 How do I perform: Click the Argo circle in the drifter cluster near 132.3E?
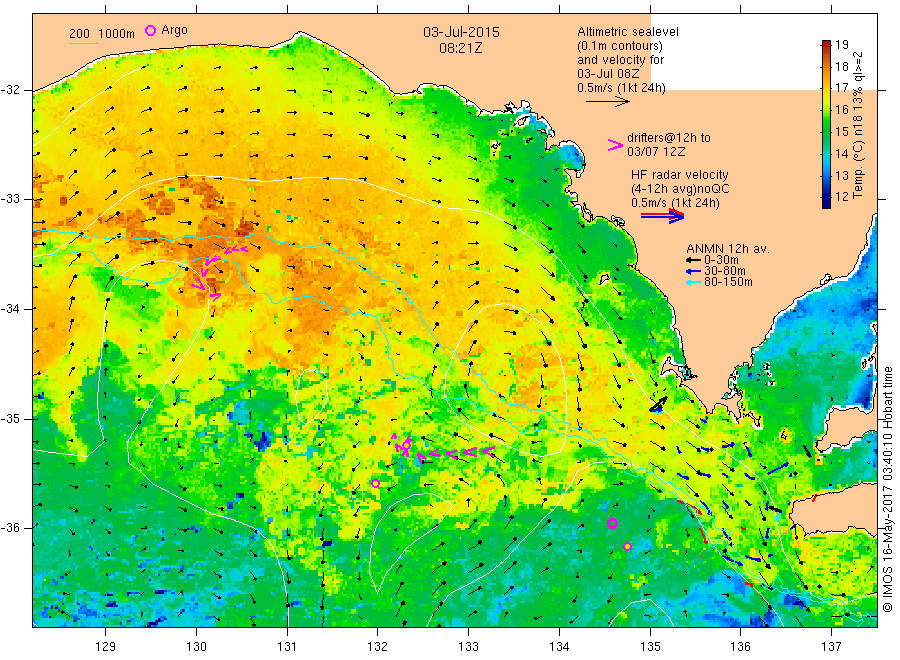pyautogui.click(x=406, y=445)
